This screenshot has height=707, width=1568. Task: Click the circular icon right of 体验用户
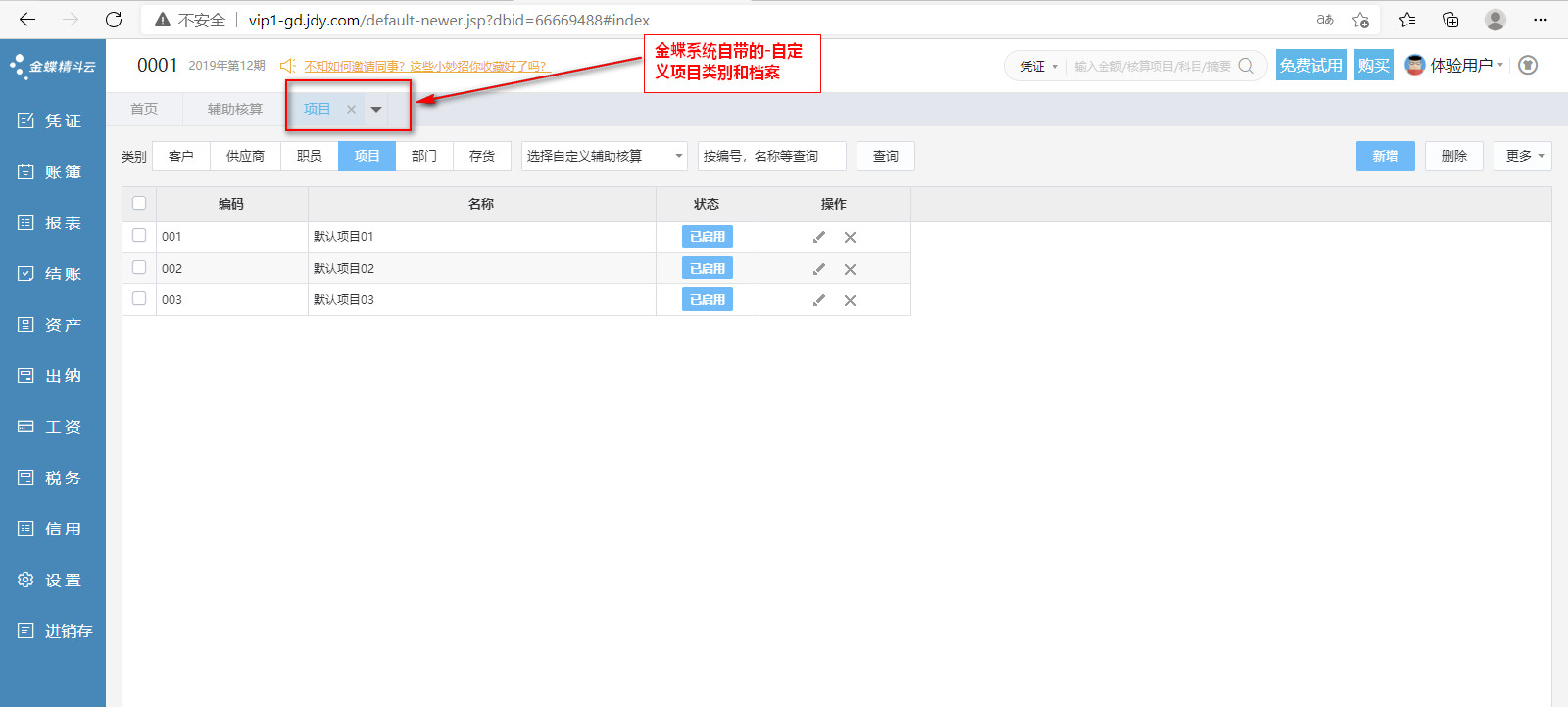point(1528,65)
